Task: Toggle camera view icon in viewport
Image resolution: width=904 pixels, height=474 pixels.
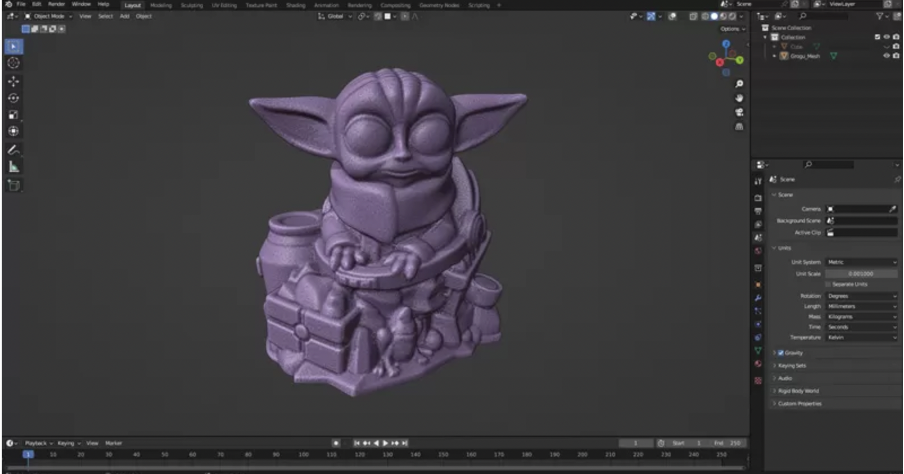Action: coord(739,112)
